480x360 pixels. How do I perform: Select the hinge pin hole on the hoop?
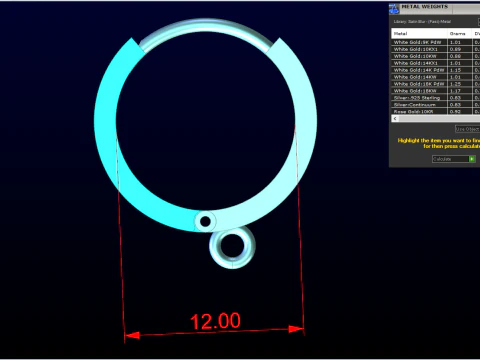[205, 221]
